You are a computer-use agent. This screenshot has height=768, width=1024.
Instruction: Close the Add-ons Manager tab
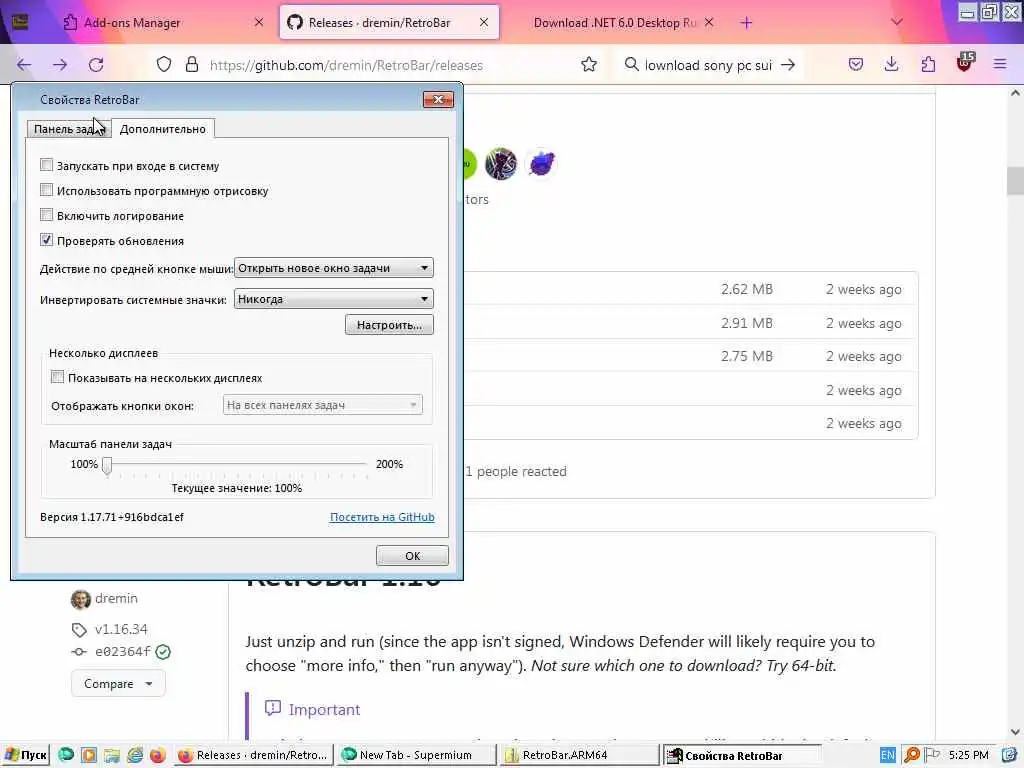259,22
